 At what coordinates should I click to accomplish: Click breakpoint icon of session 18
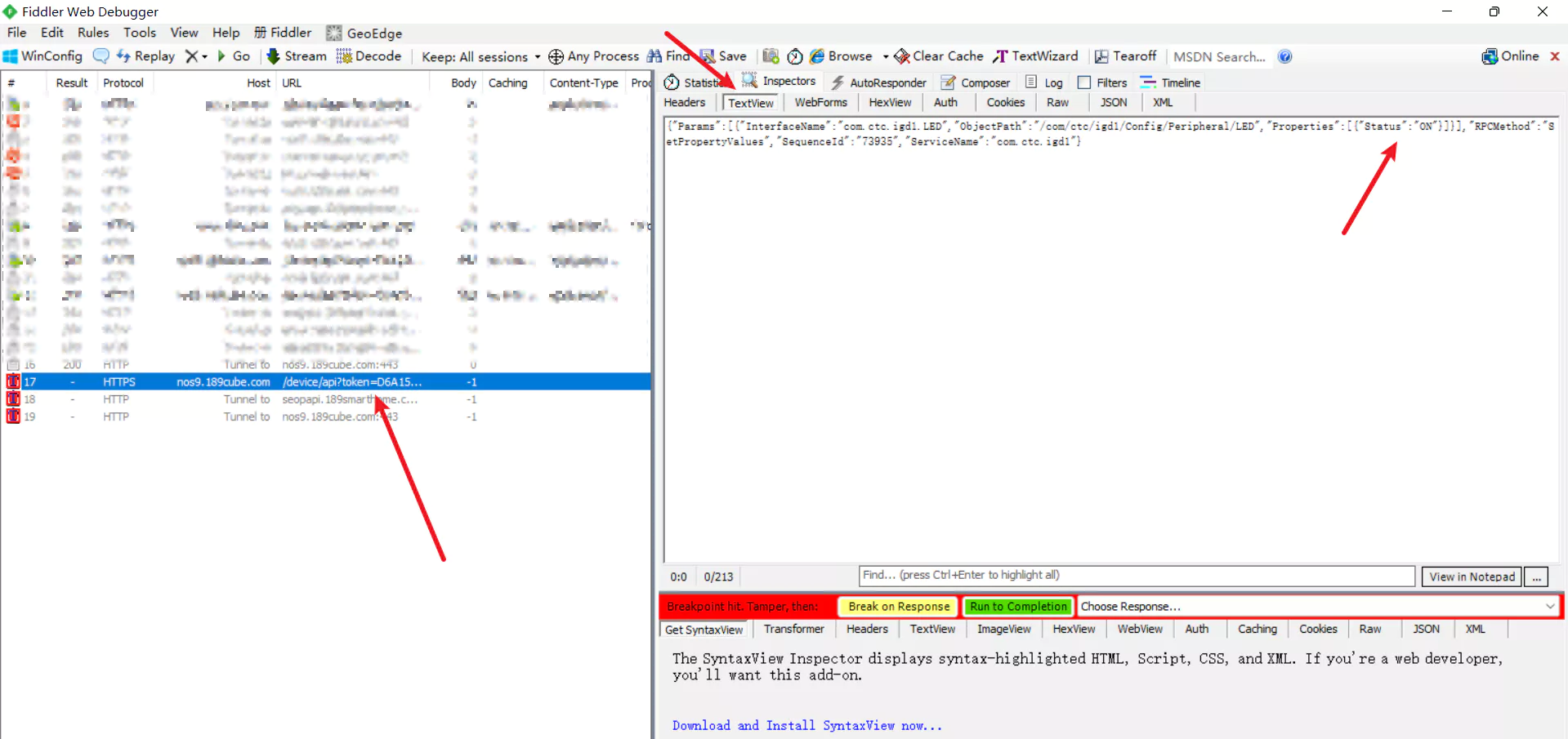(13, 398)
